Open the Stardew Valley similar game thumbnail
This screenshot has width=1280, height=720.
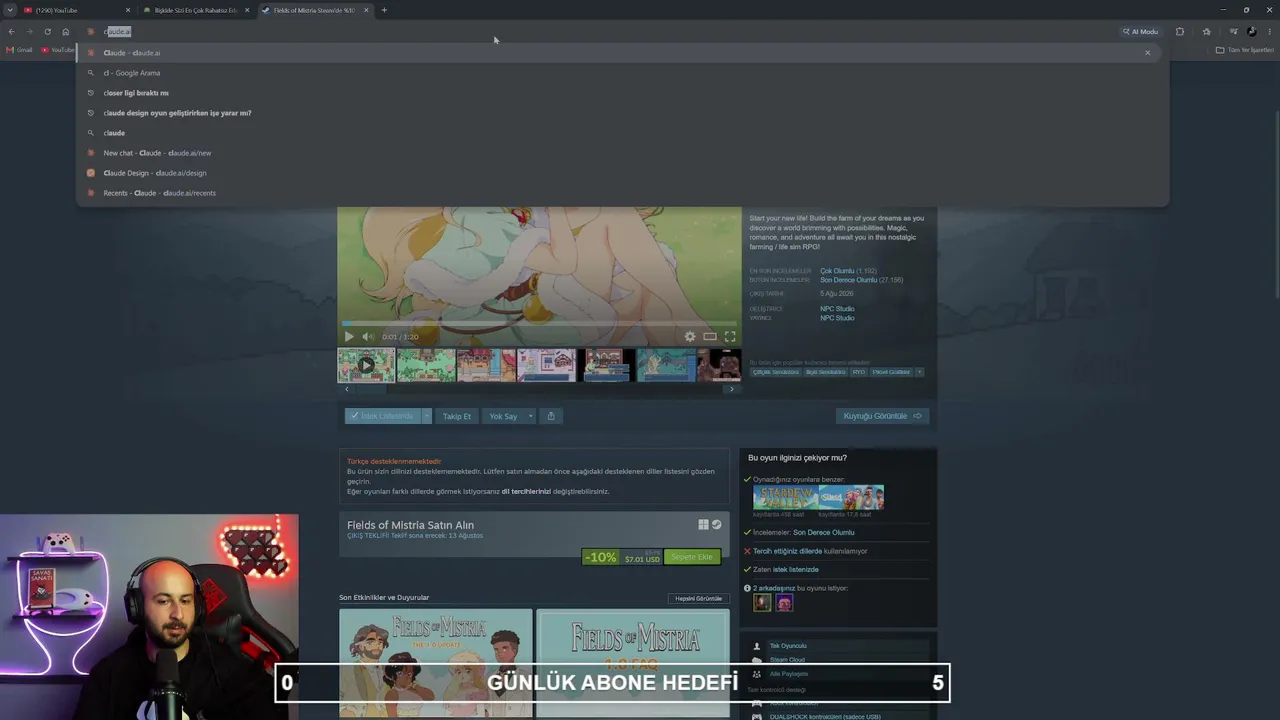[786, 497]
